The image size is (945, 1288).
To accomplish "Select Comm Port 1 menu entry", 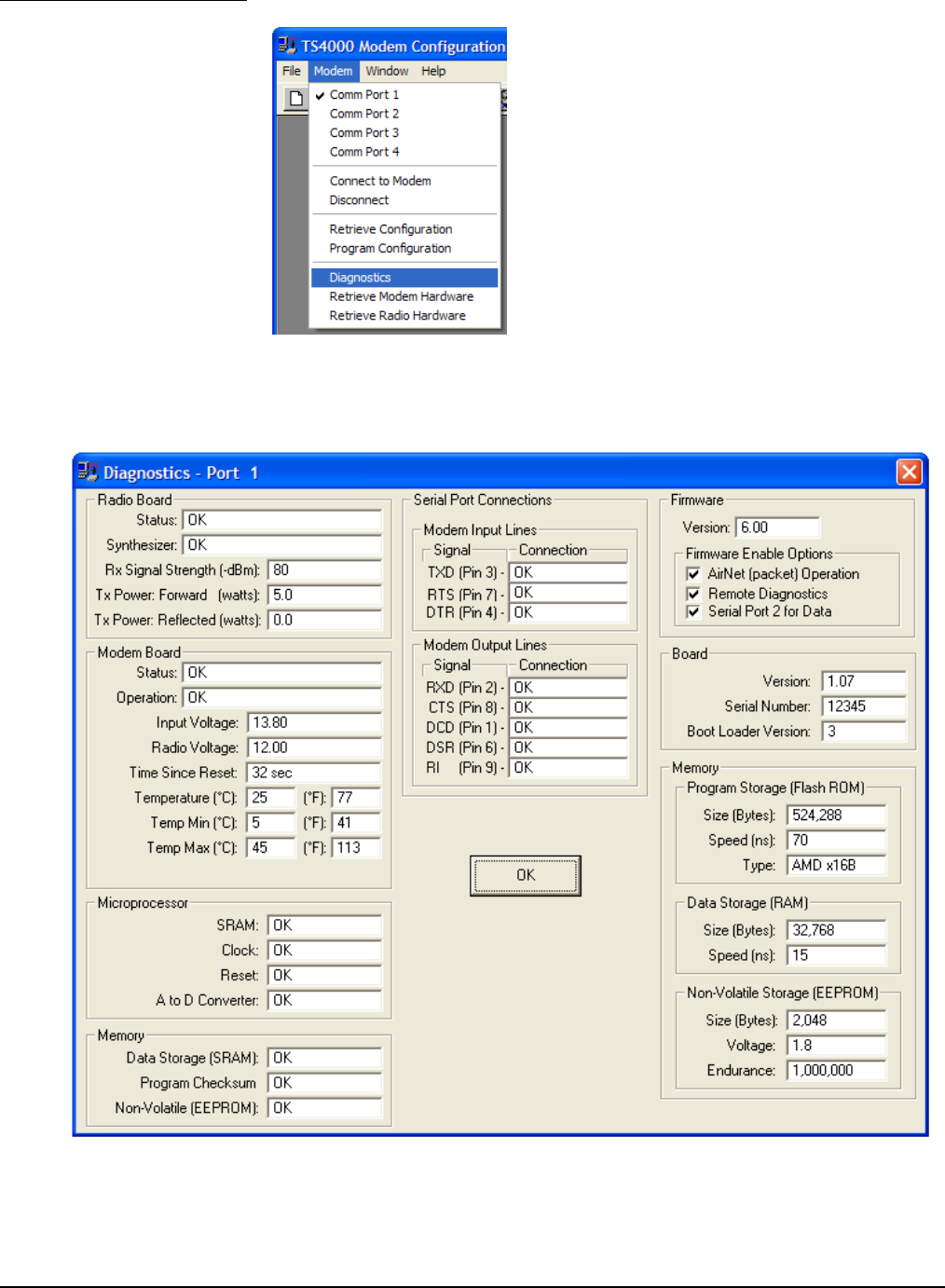I will [x=404, y=94].
